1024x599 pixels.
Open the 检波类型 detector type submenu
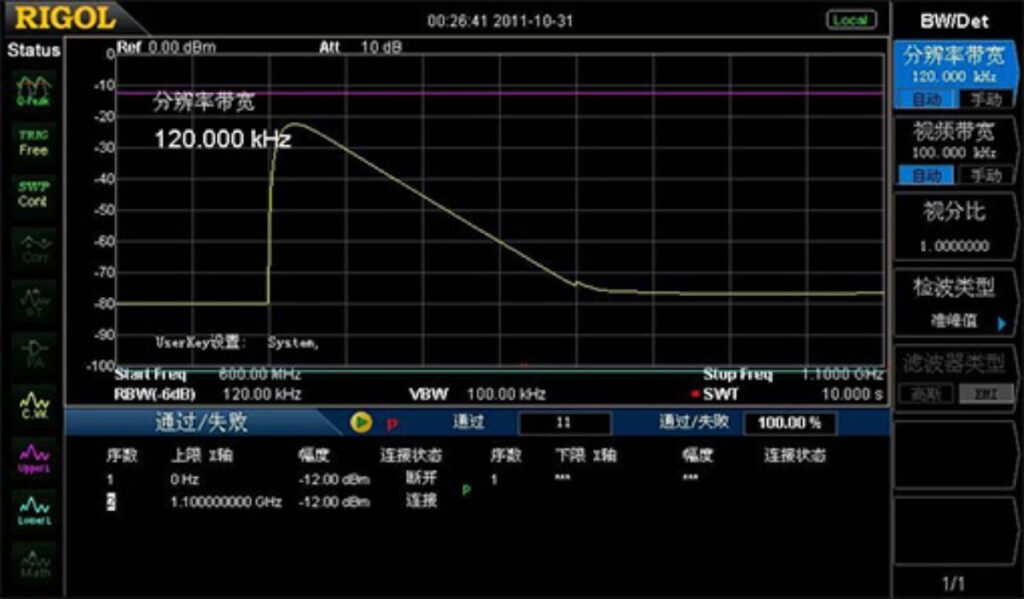coord(954,304)
